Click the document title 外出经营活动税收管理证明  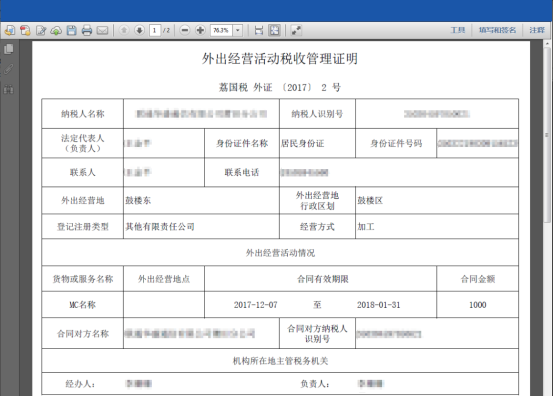coord(280,59)
